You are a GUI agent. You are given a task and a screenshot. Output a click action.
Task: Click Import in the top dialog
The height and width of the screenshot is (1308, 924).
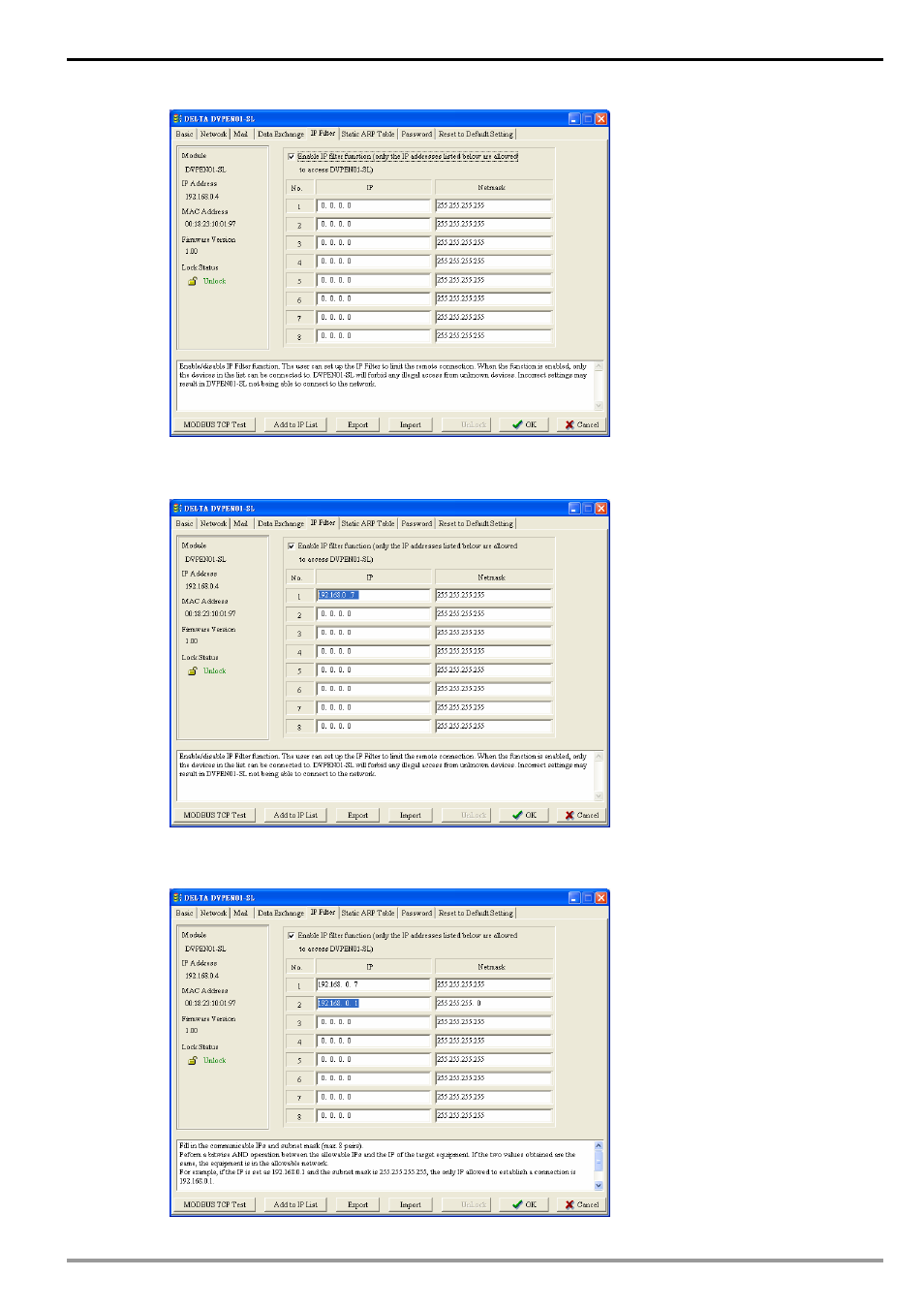(411, 425)
